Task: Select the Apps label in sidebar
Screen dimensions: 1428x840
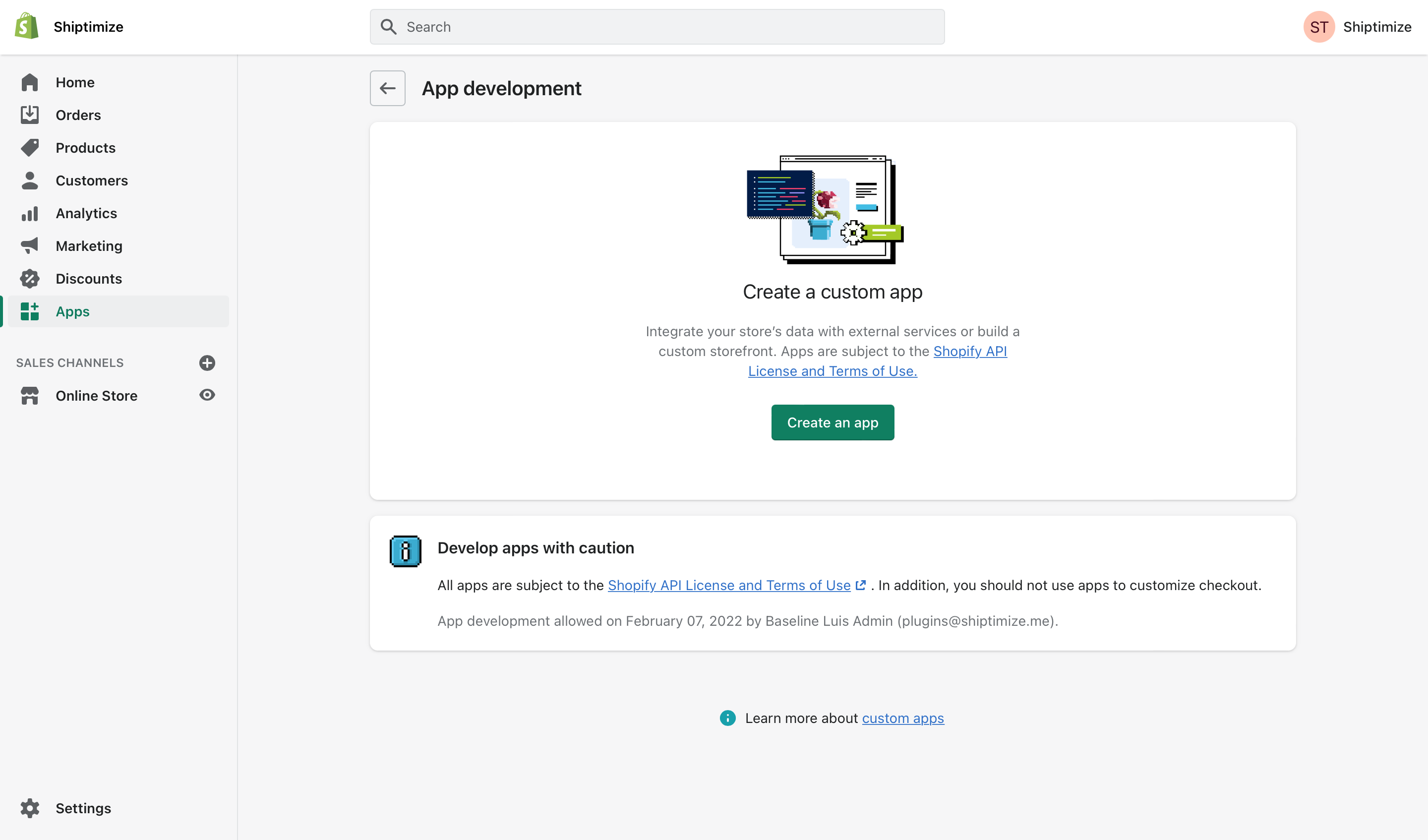Action: (72, 312)
